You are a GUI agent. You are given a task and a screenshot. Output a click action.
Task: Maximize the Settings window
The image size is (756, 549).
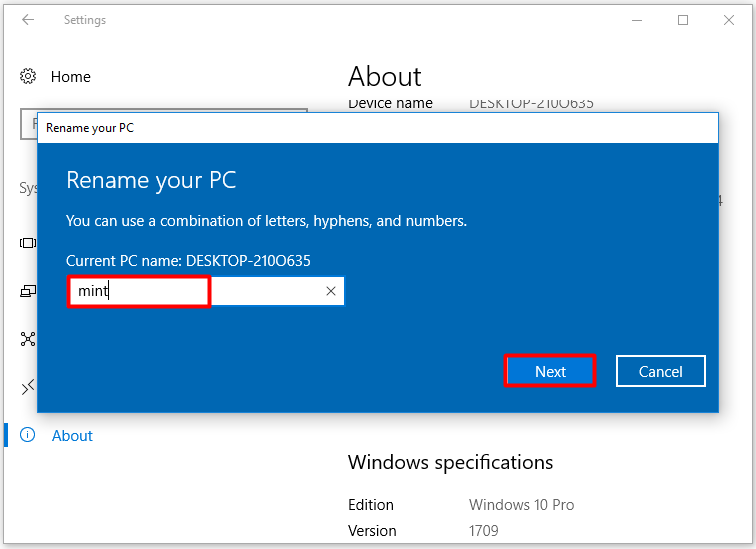[x=683, y=20]
